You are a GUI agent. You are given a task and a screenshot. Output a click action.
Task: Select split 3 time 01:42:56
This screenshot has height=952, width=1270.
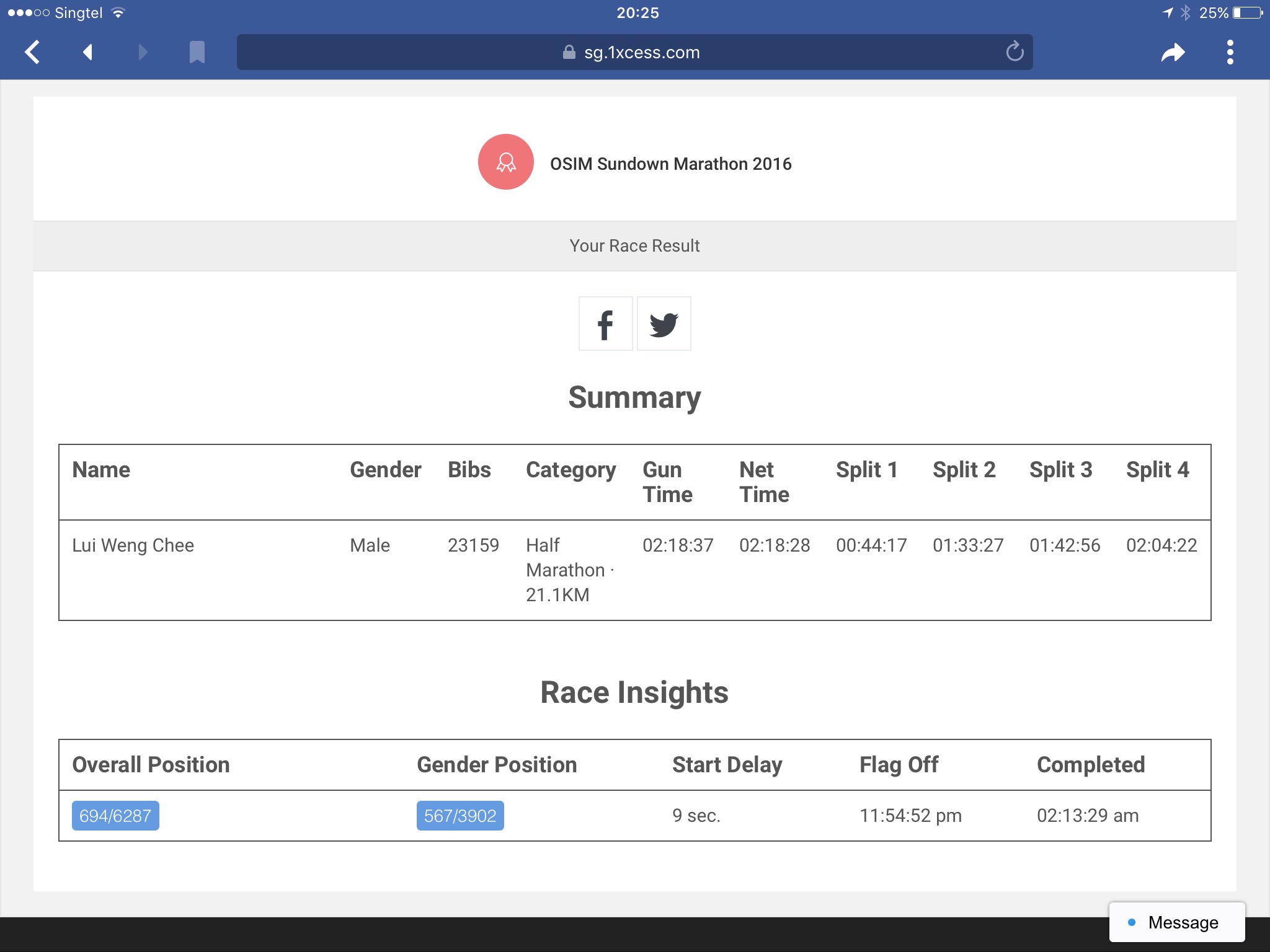pos(1065,545)
